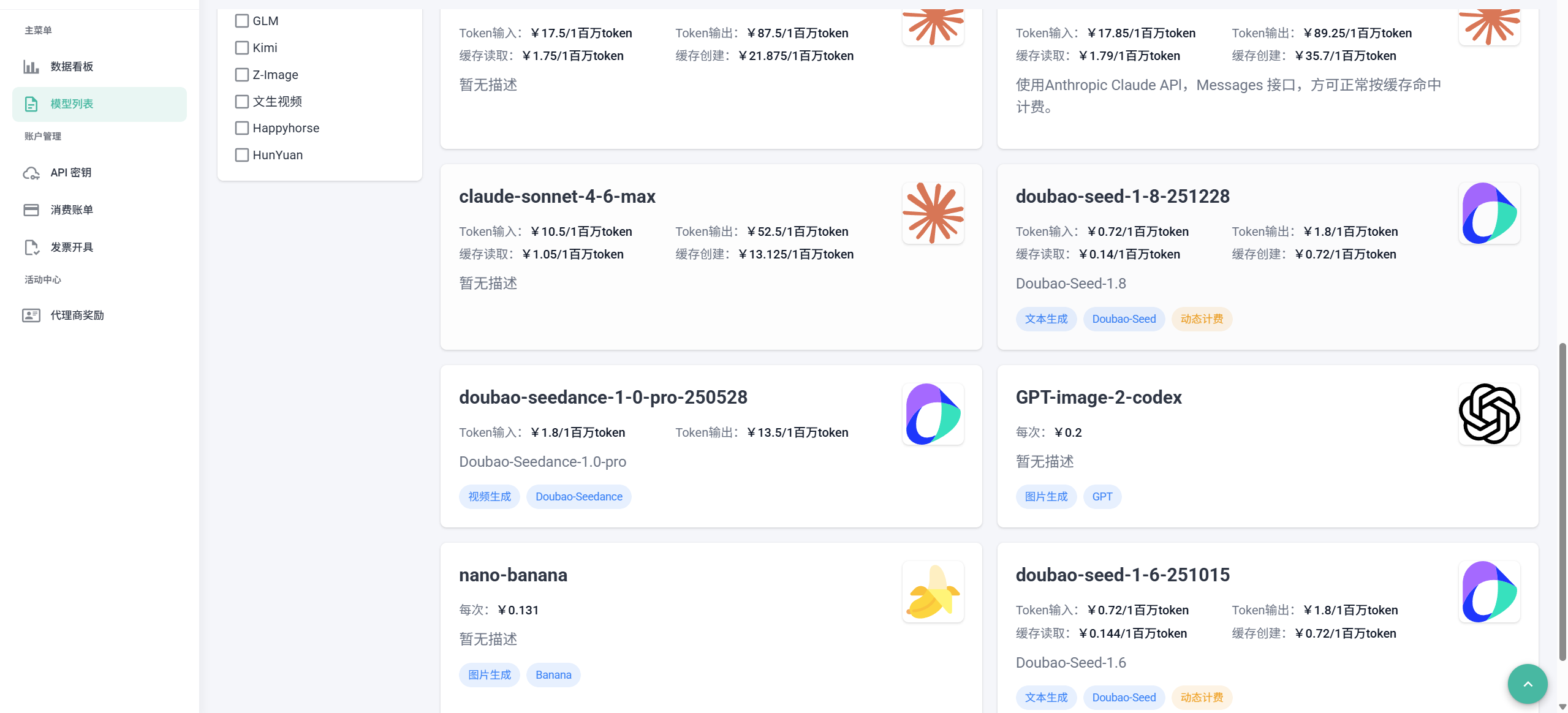This screenshot has height=713, width=1568.
Task: Click the Doubao logo on doubao-seed-1-8-251228 card
Action: pos(1489,213)
